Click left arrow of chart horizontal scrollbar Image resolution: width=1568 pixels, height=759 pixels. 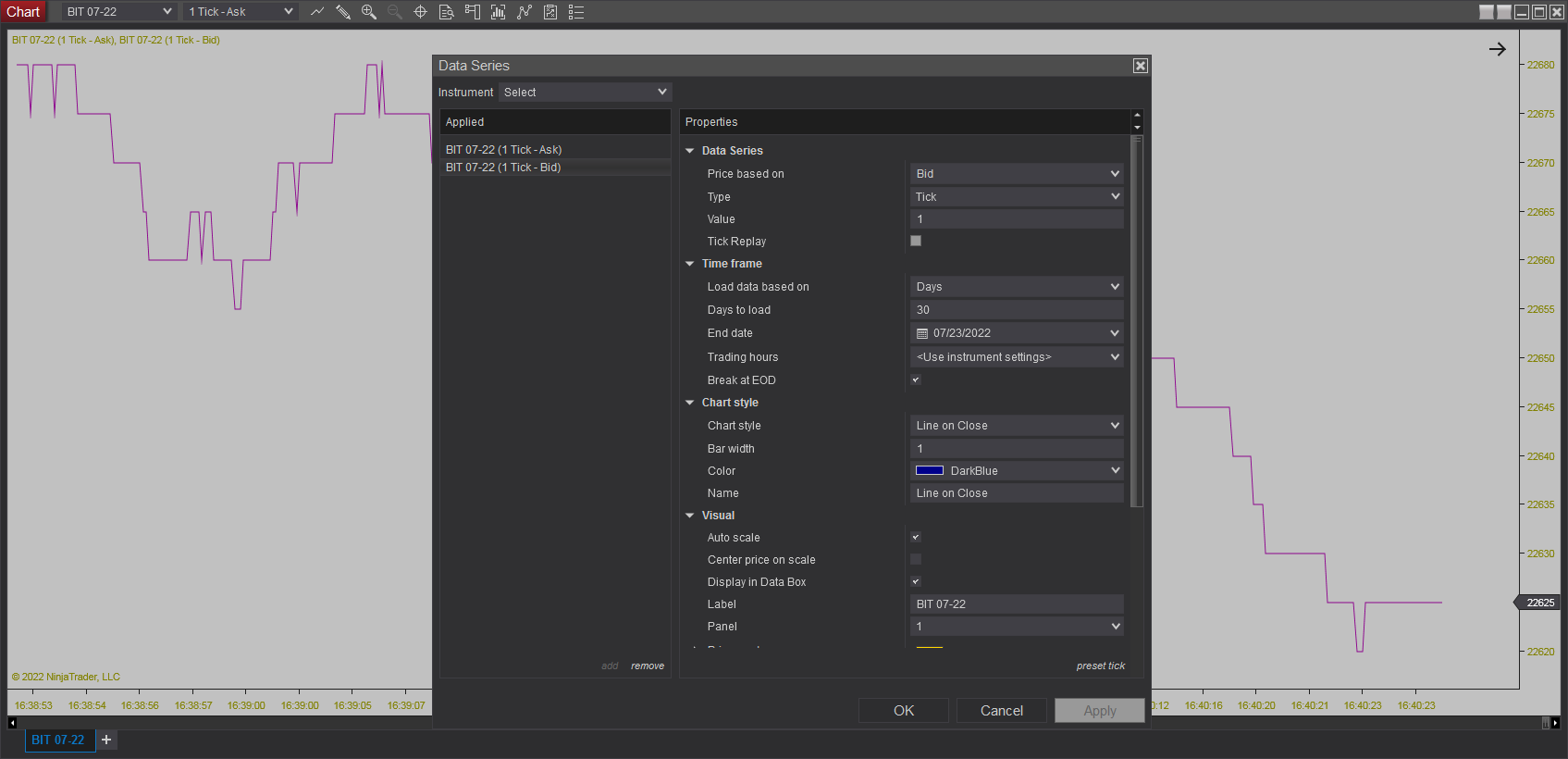(x=12, y=723)
